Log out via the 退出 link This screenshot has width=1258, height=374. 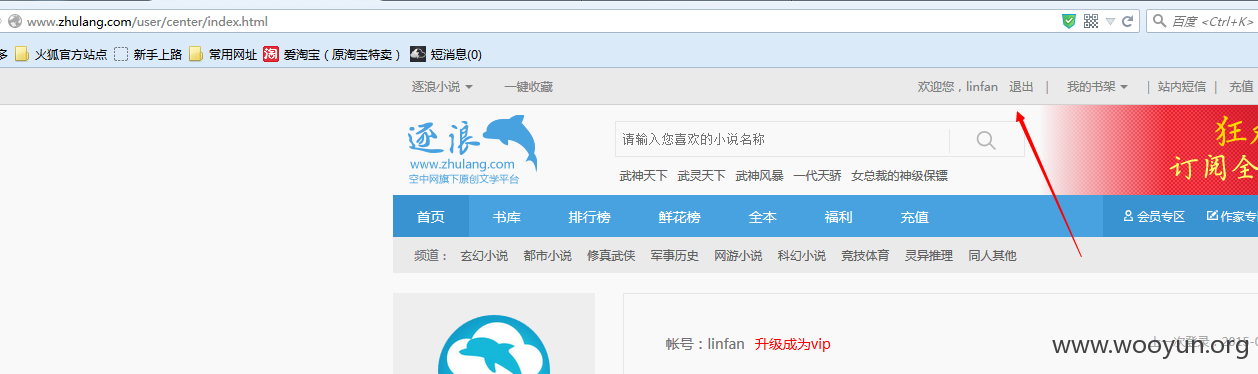1022,87
